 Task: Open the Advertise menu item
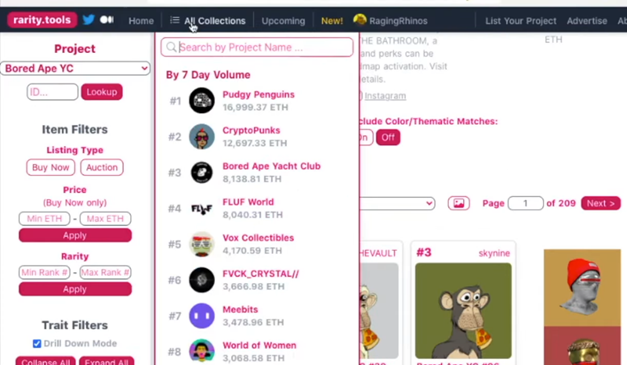tap(587, 21)
